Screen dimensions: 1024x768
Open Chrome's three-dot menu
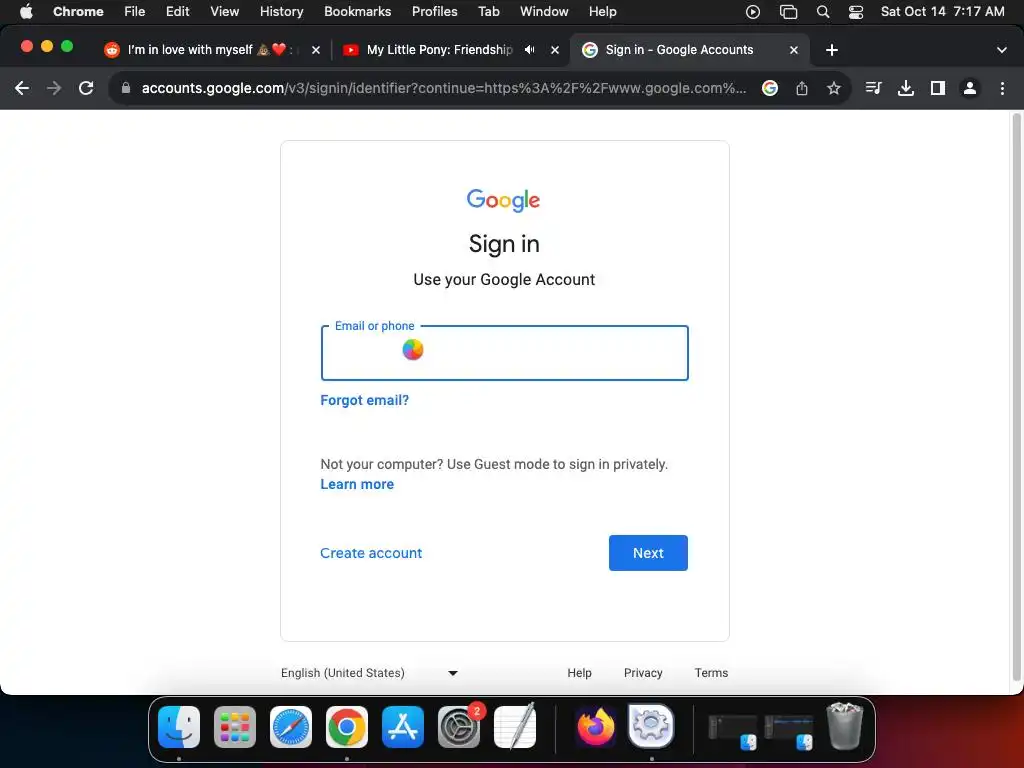1002,88
